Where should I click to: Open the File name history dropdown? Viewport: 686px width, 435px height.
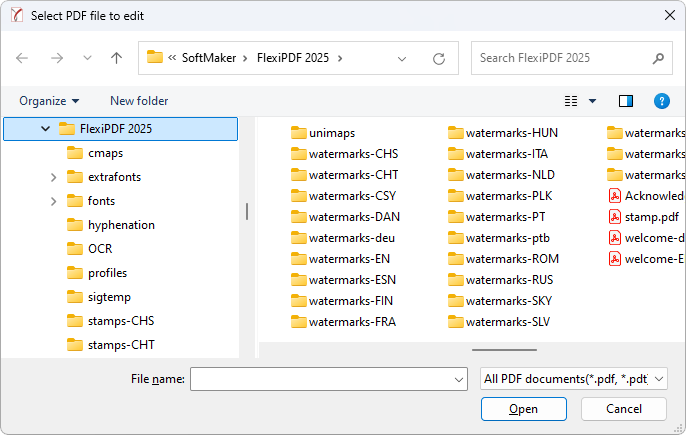coord(458,379)
